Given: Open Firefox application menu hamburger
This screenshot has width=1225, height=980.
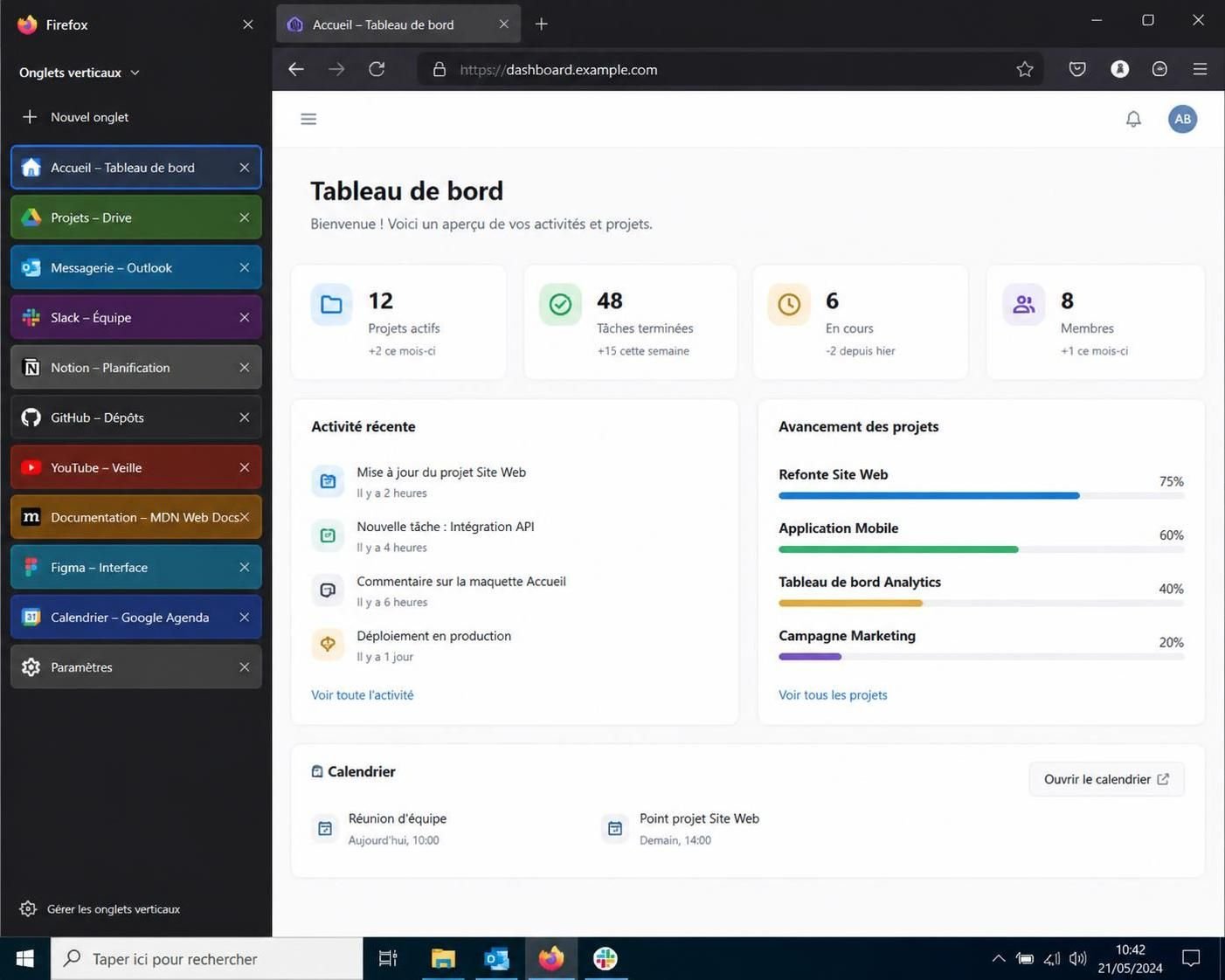Looking at the screenshot, I should pyautogui.click(x=1200, y=69).
